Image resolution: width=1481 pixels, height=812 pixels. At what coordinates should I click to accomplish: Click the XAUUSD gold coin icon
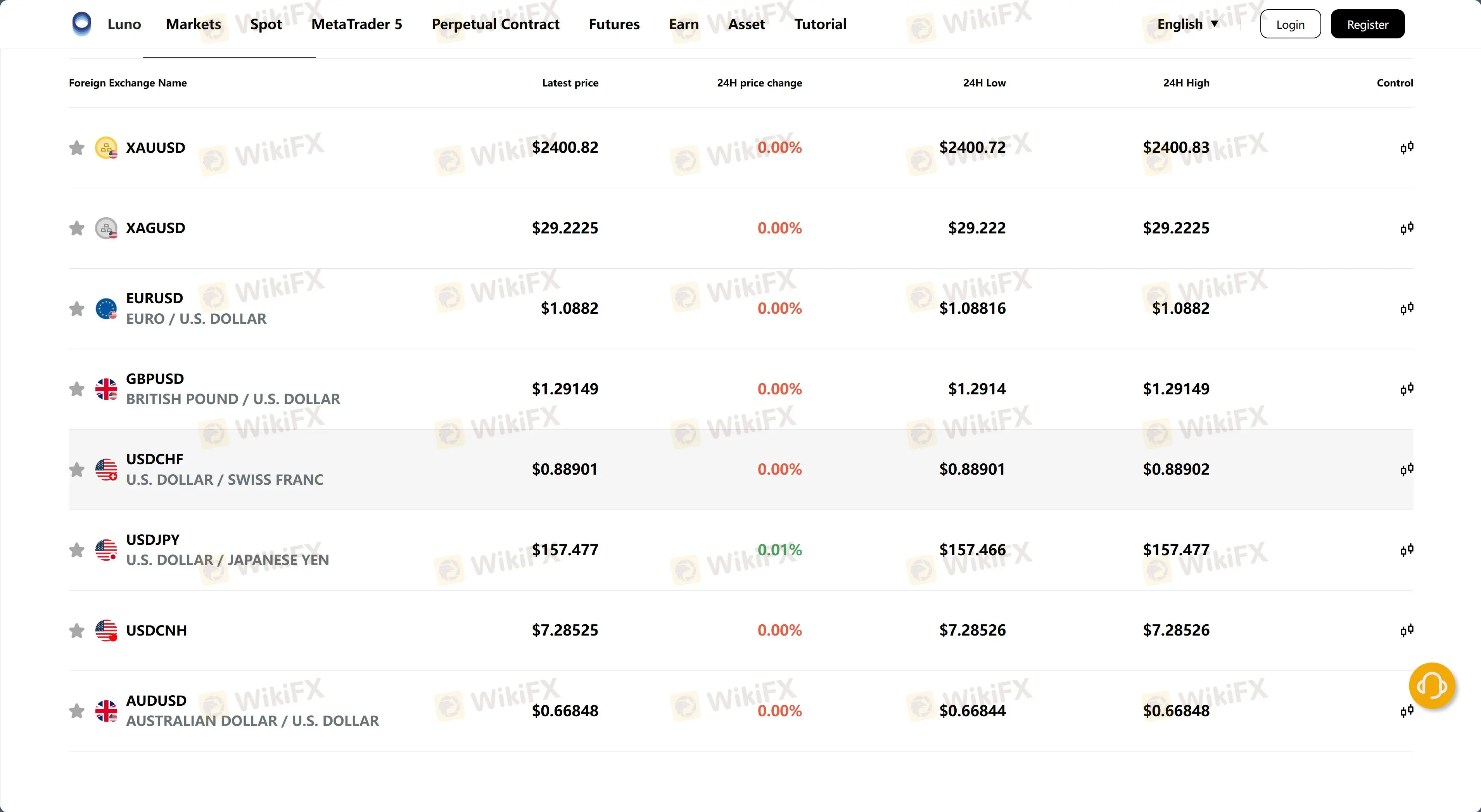106,148
